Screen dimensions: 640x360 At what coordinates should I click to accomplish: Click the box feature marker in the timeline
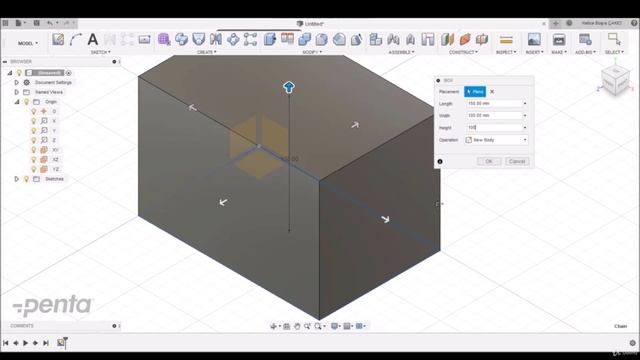(x=61, y=343)
